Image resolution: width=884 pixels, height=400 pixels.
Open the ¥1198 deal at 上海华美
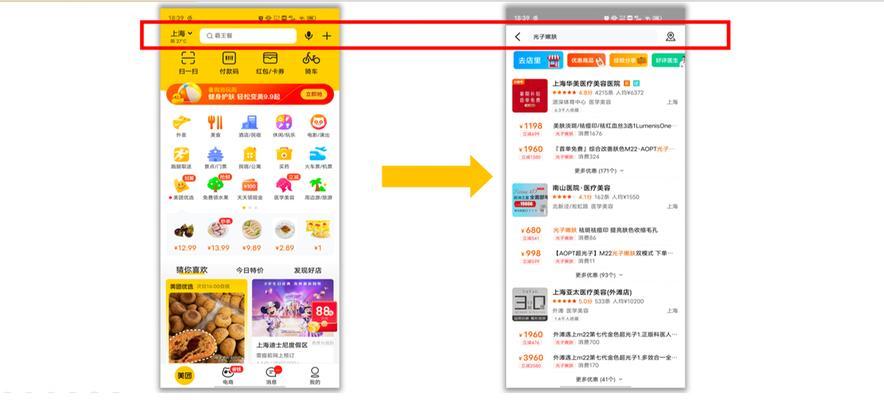click(x=595, y=130)
